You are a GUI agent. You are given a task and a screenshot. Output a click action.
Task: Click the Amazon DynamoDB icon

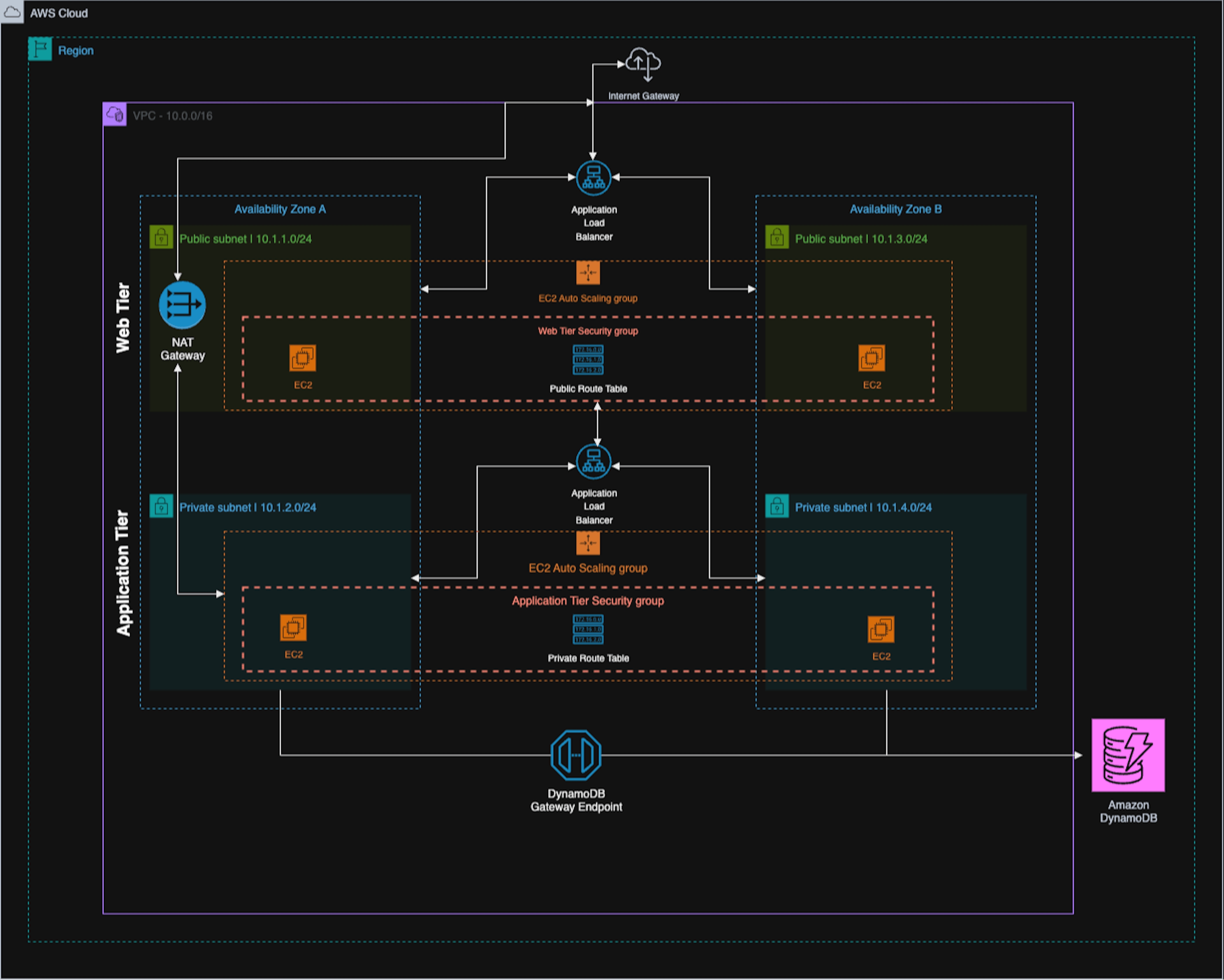(1128, 755)
